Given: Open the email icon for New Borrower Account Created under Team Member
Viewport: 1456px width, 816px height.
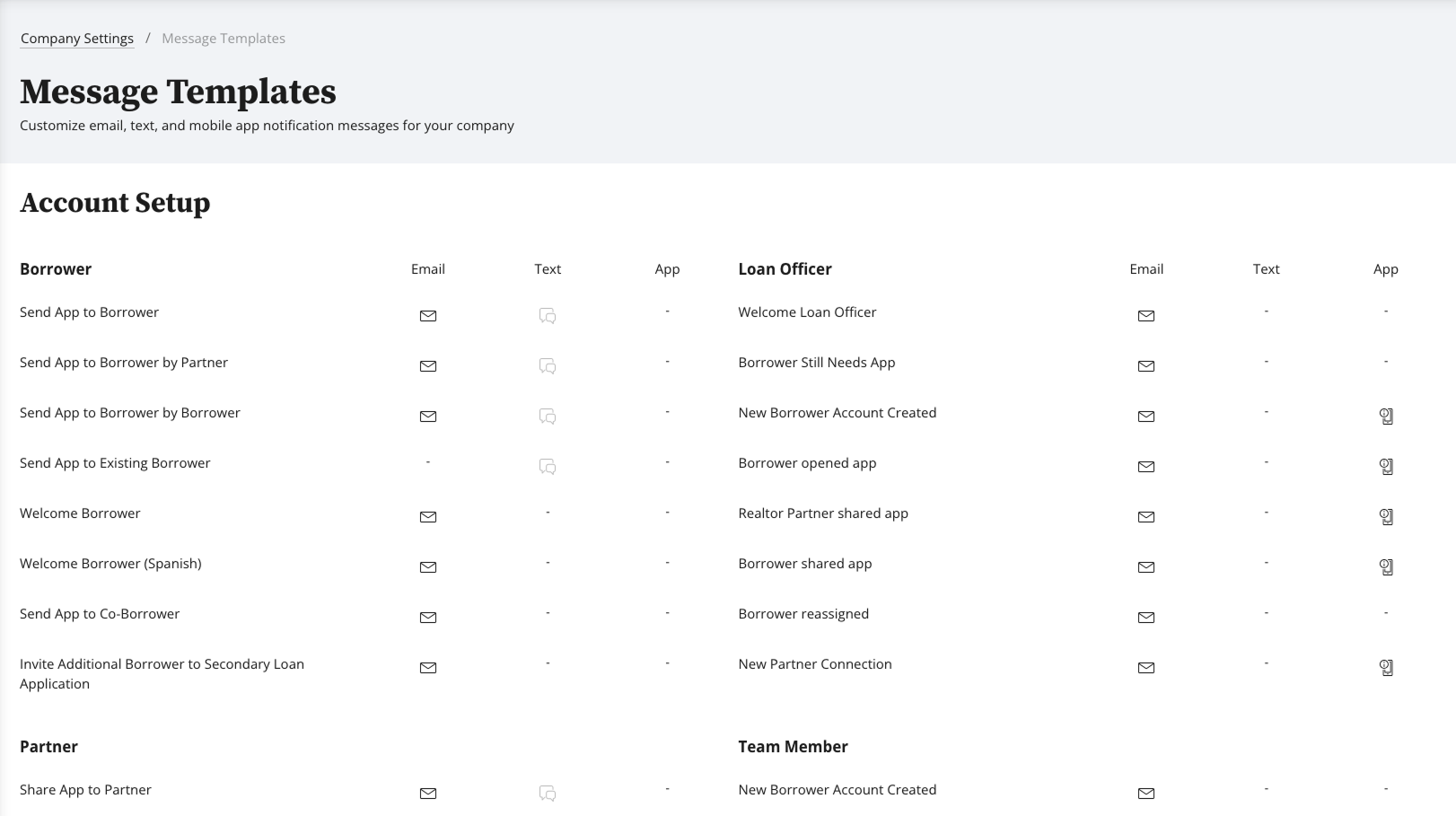Looking at the screenshot, I should (x=1146, y=794).
